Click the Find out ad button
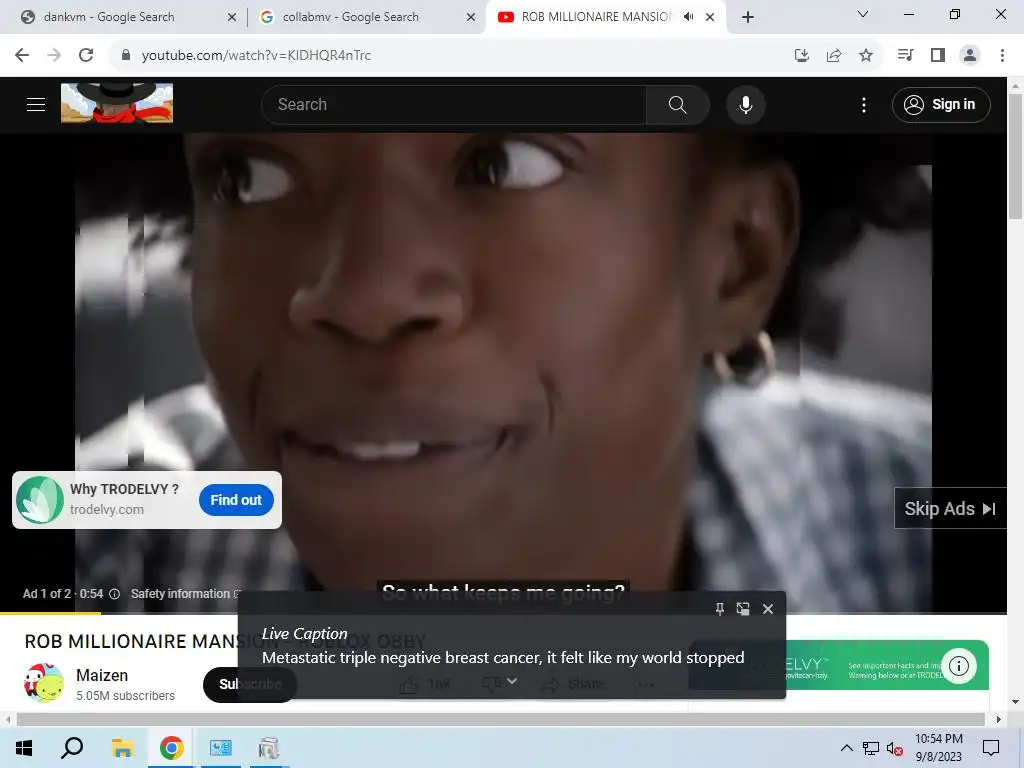Screen dimensions: 1024x768 236,500
